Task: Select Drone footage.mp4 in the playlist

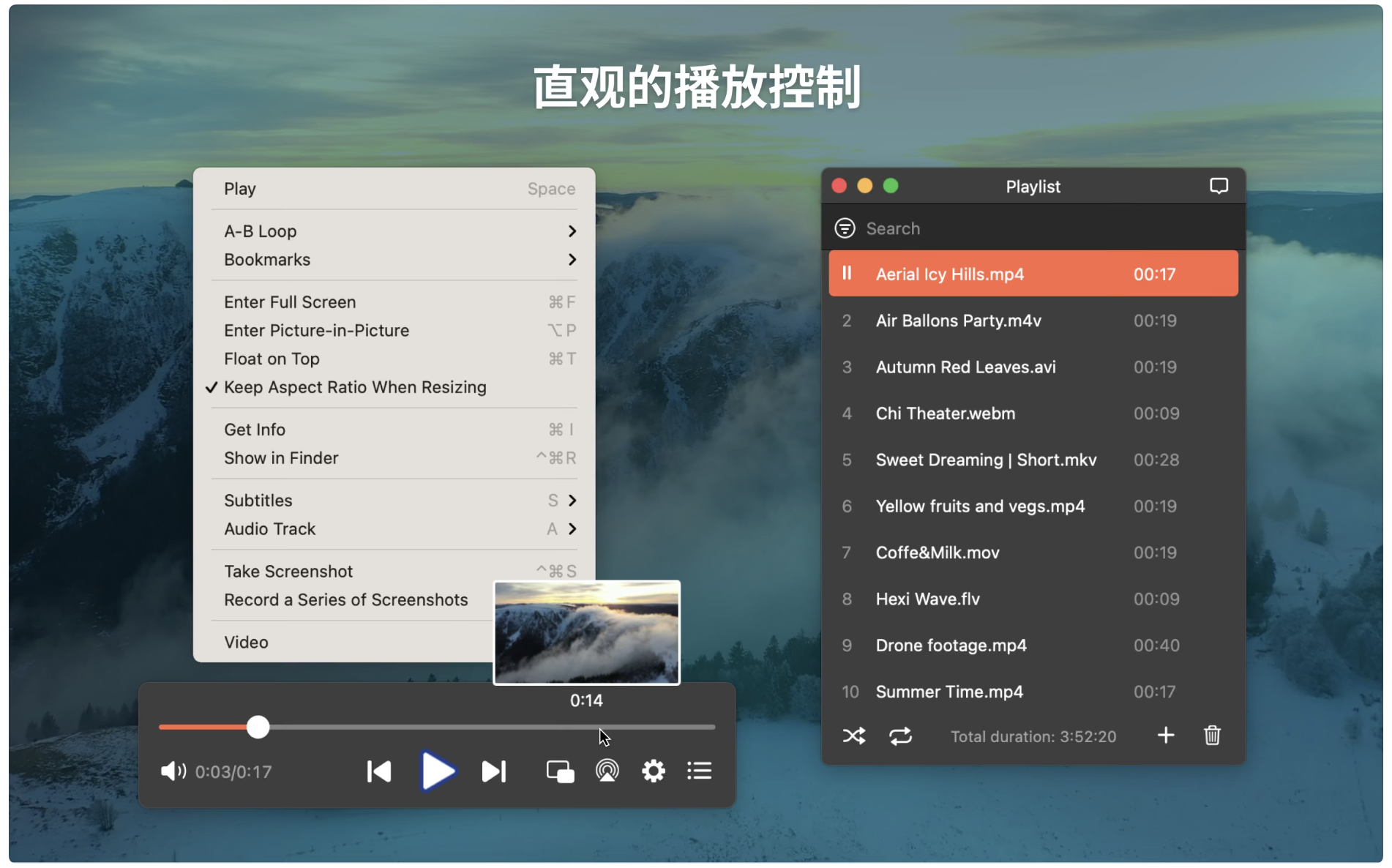Action: [x=951, y=645]
